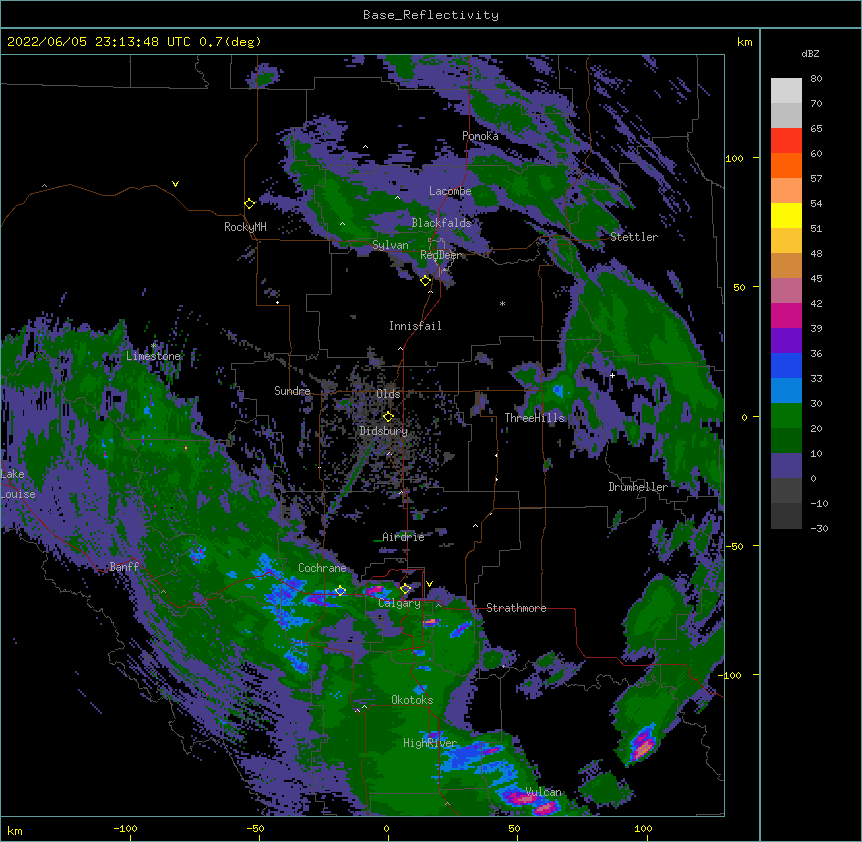Click the Airdrie label
Image resolution: width=862 pixels, height=842 pixels.
pos(404,537)
